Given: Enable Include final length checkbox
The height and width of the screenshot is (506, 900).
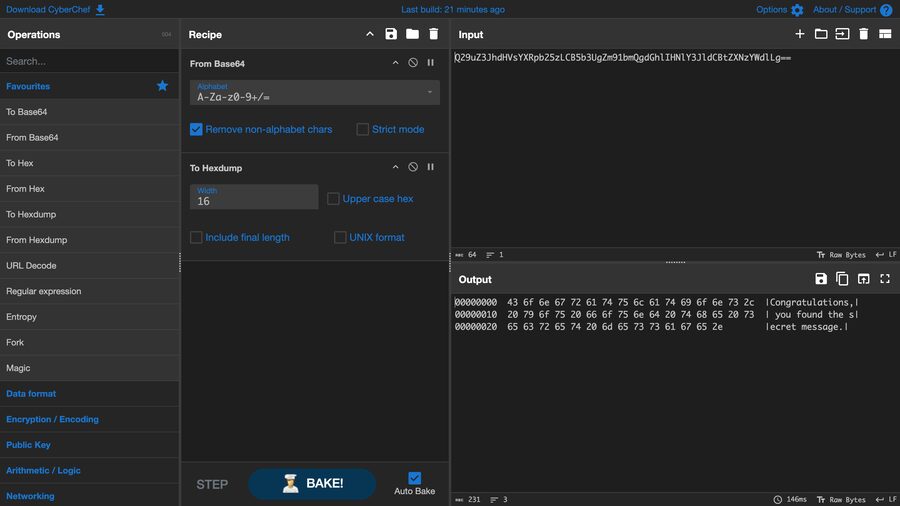Looking at the screenshot, I should click(x=196, y=237).
